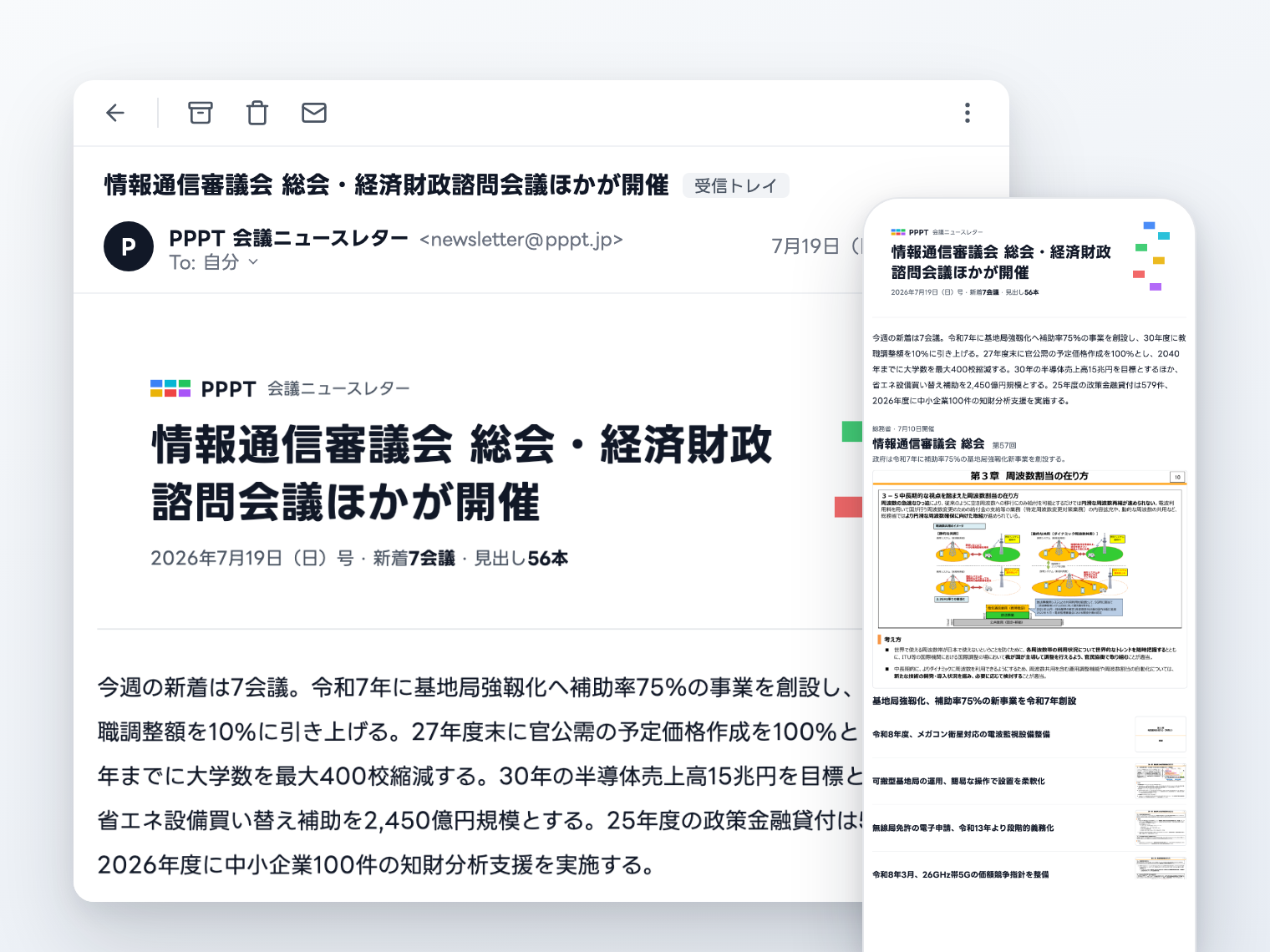This screenshot has width=1270, height=952.
Task: Click the phone preview headline 情報通信審議会 総会
Action: 1001,262
